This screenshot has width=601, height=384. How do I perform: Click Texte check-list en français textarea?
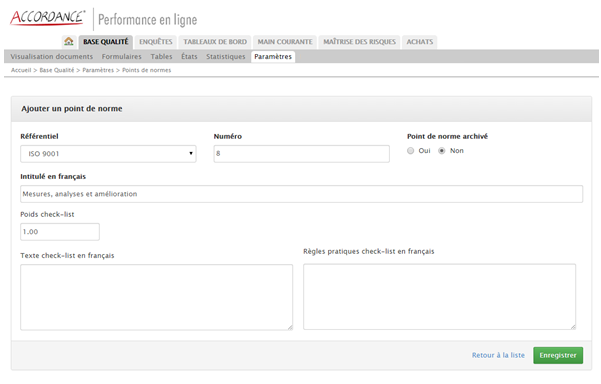tap(156, 297)
